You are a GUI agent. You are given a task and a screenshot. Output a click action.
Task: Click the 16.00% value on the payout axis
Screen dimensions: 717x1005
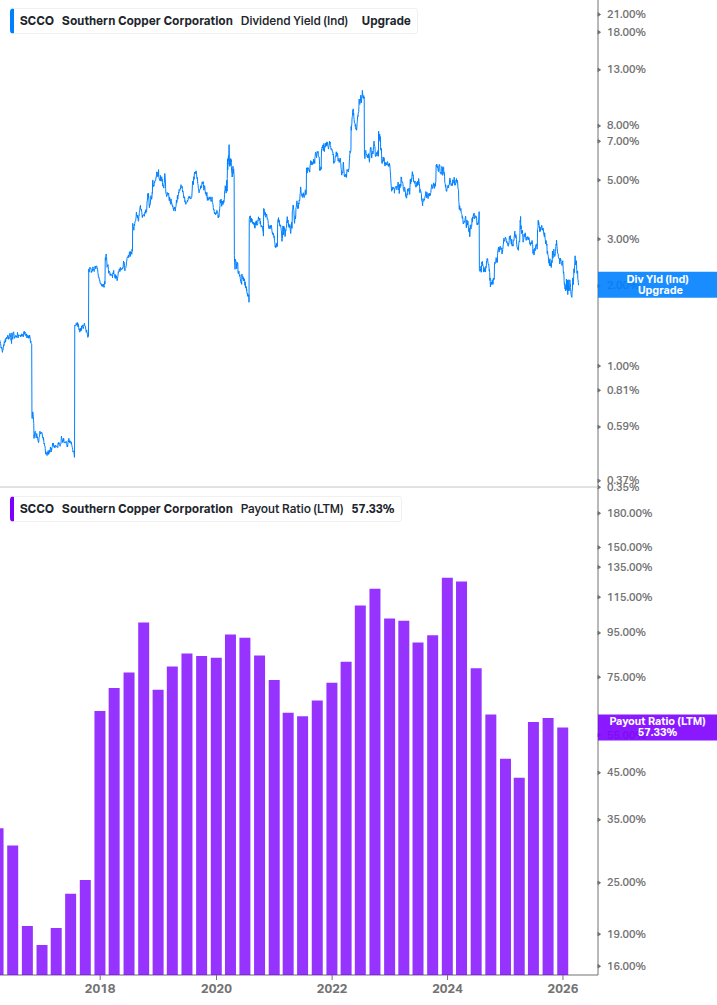[626, 967]
